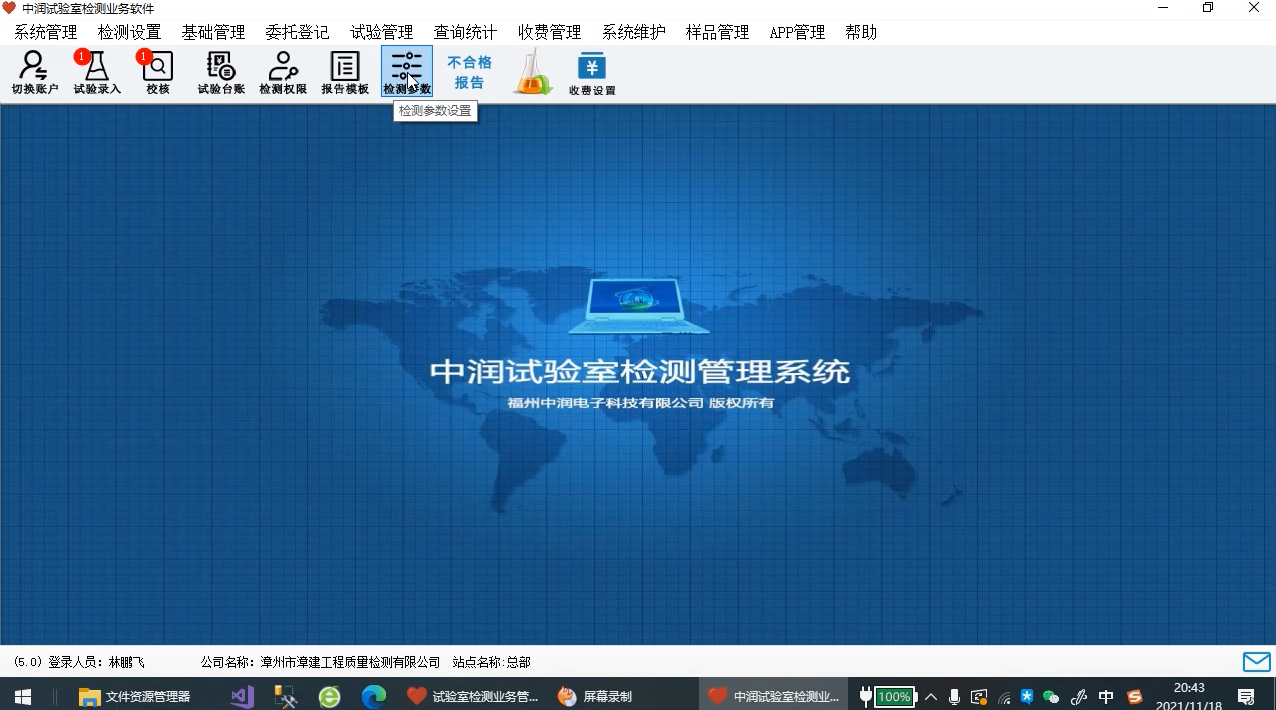Viewport: 1276px width, 710px height.
Task: Click the 切换账户 switch account icon
Action: pyautogui.click(x=34, y=72)
